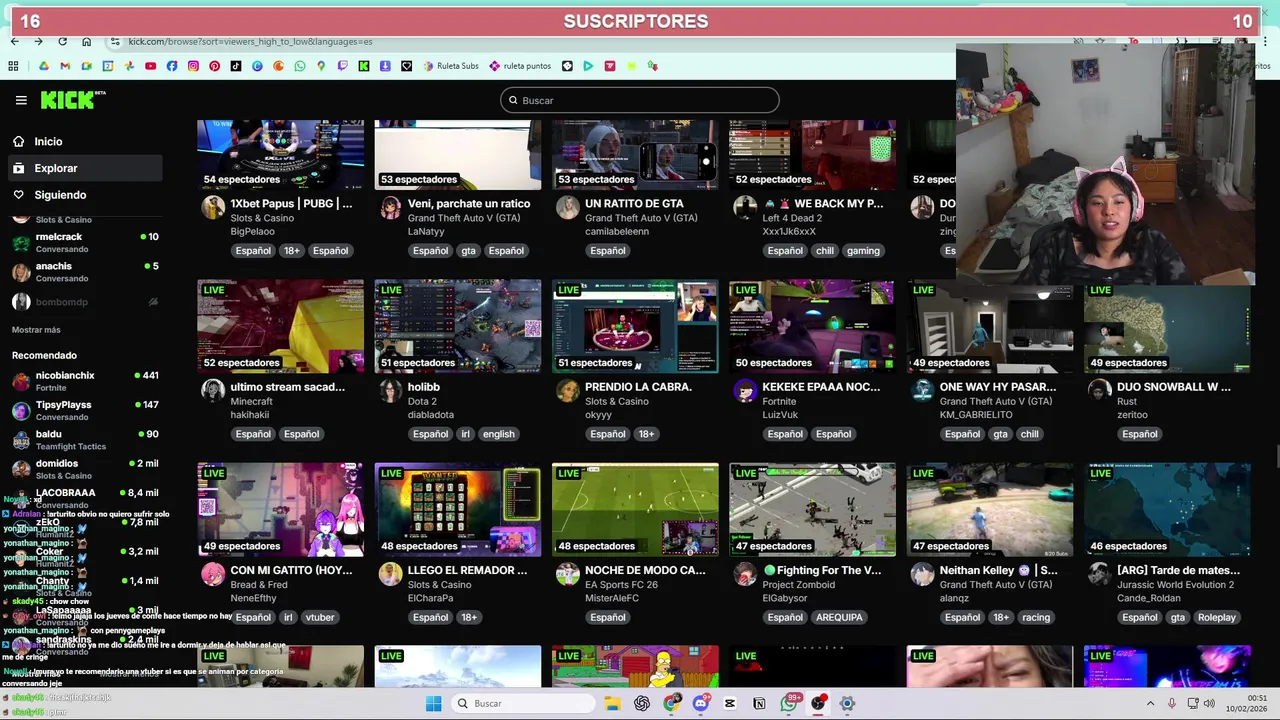The height and width of the screenshot is (720, 1280).
Task: Open rmelcrack followed channel
Action: pyautogui.click(x=85, y=242)
